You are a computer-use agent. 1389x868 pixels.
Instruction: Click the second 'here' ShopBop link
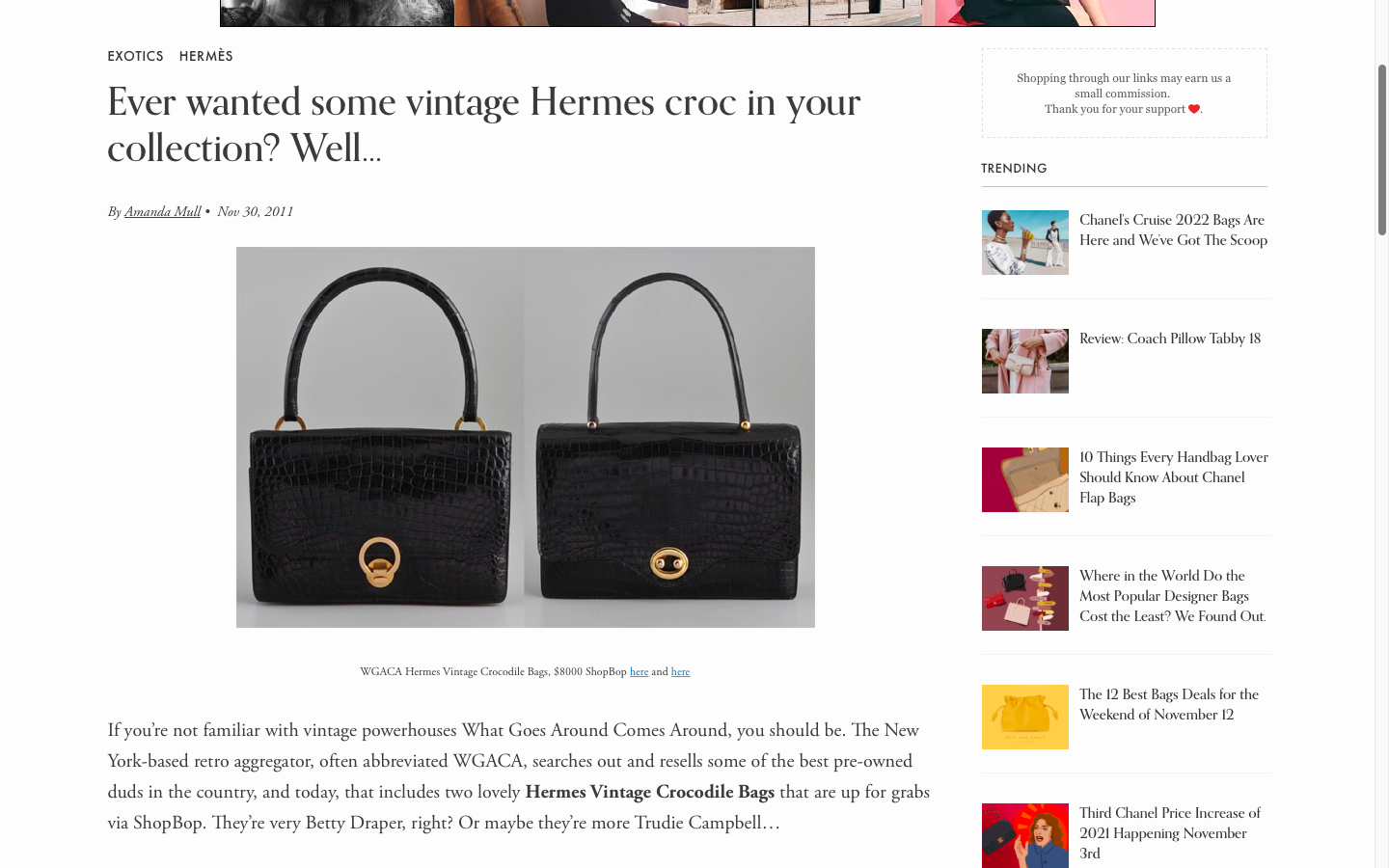[680, 672]
